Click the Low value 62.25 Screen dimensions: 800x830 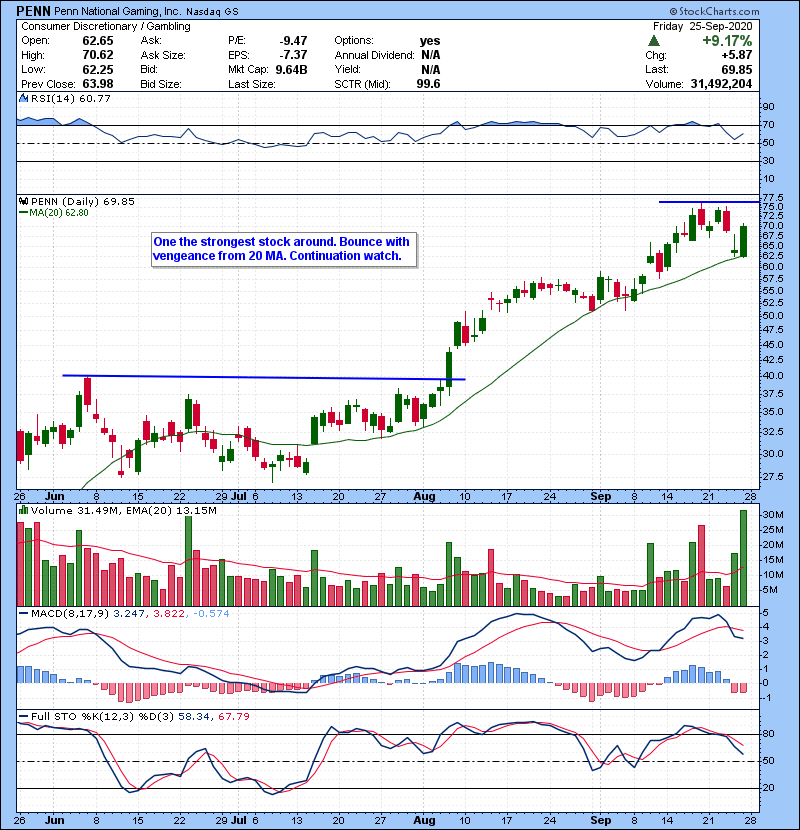(98, 69)
